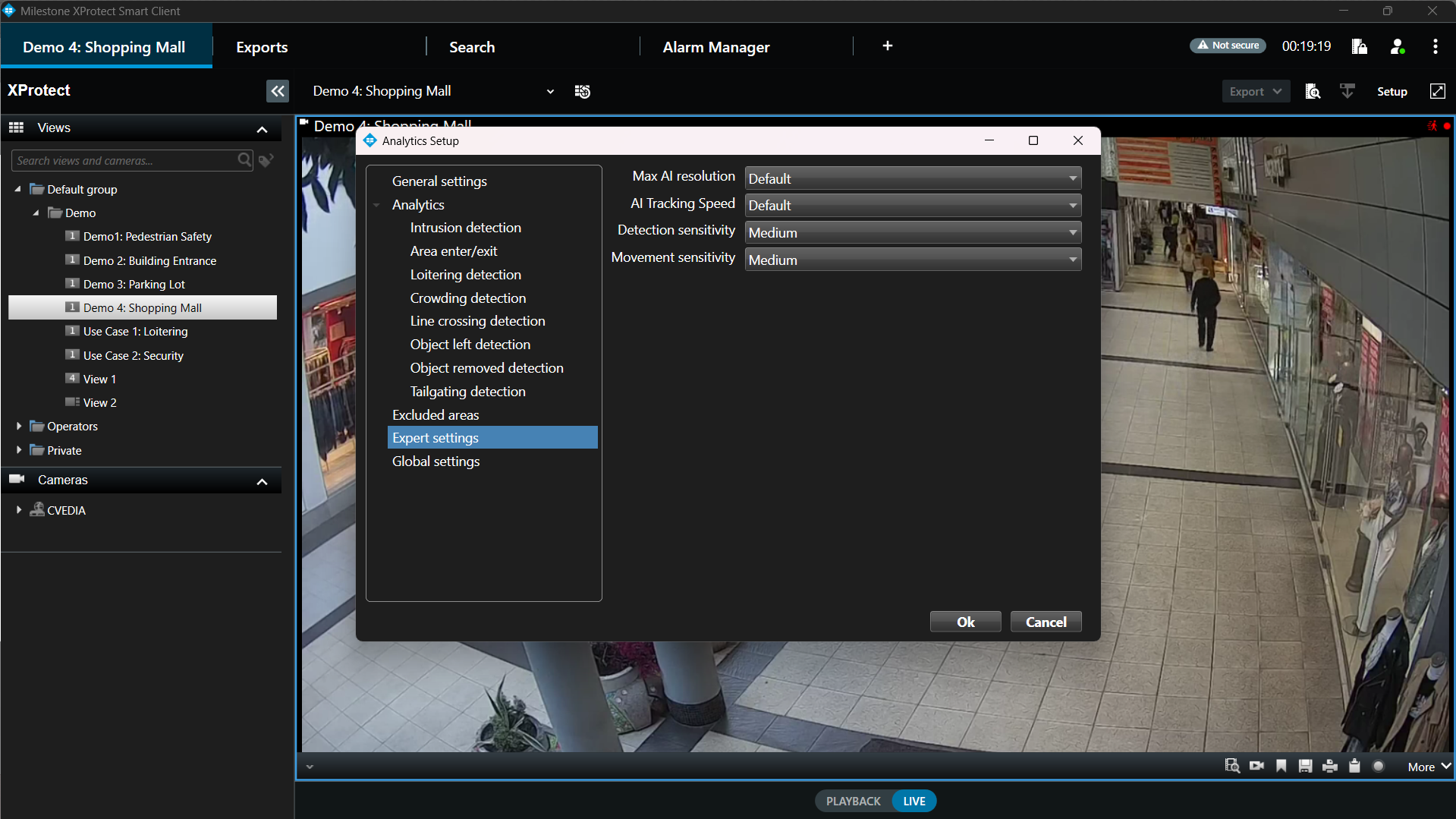Screen dimensions: 1456x819
Task: Click the search magnifier in views panel
Action: (244, 160)
